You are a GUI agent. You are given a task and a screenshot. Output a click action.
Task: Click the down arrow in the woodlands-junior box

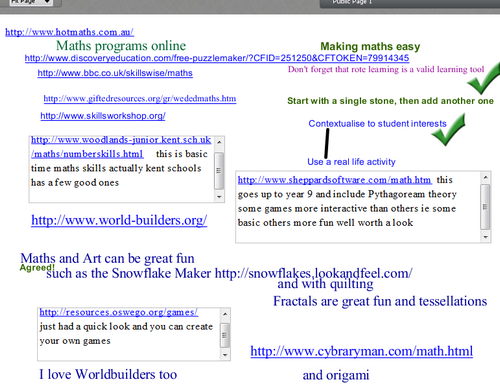219,196
